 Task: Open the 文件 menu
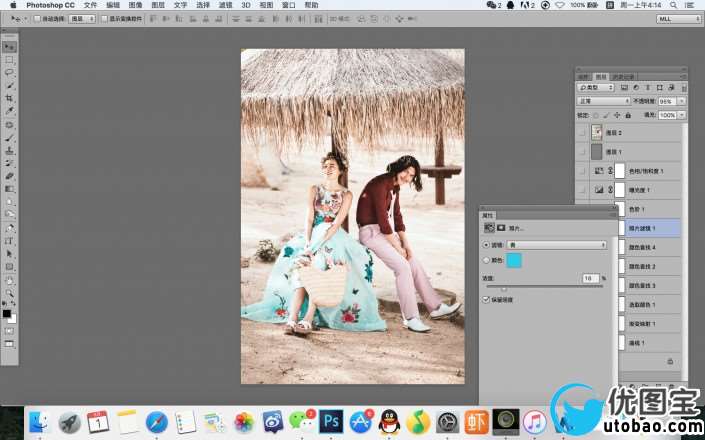click(x=90, y=5)
